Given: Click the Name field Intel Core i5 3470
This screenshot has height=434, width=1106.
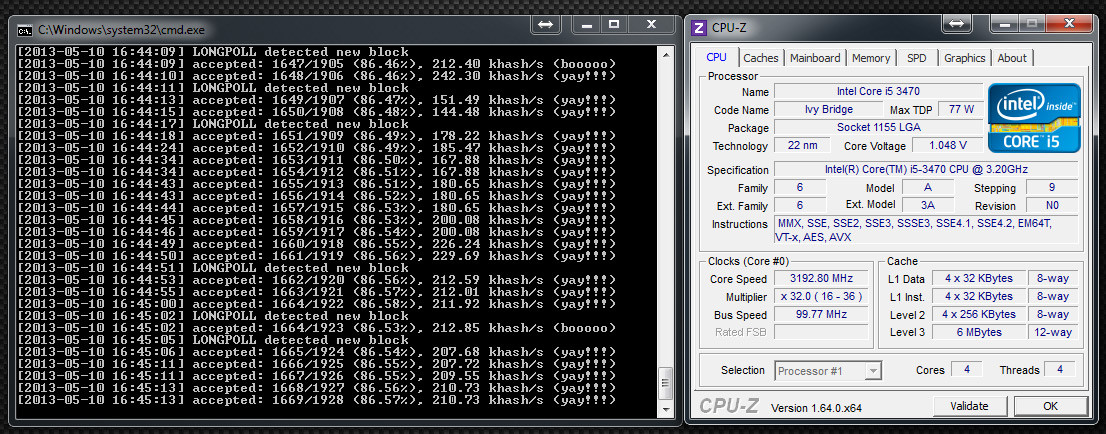Looking at the screenshot, I should tap(878, 91).
